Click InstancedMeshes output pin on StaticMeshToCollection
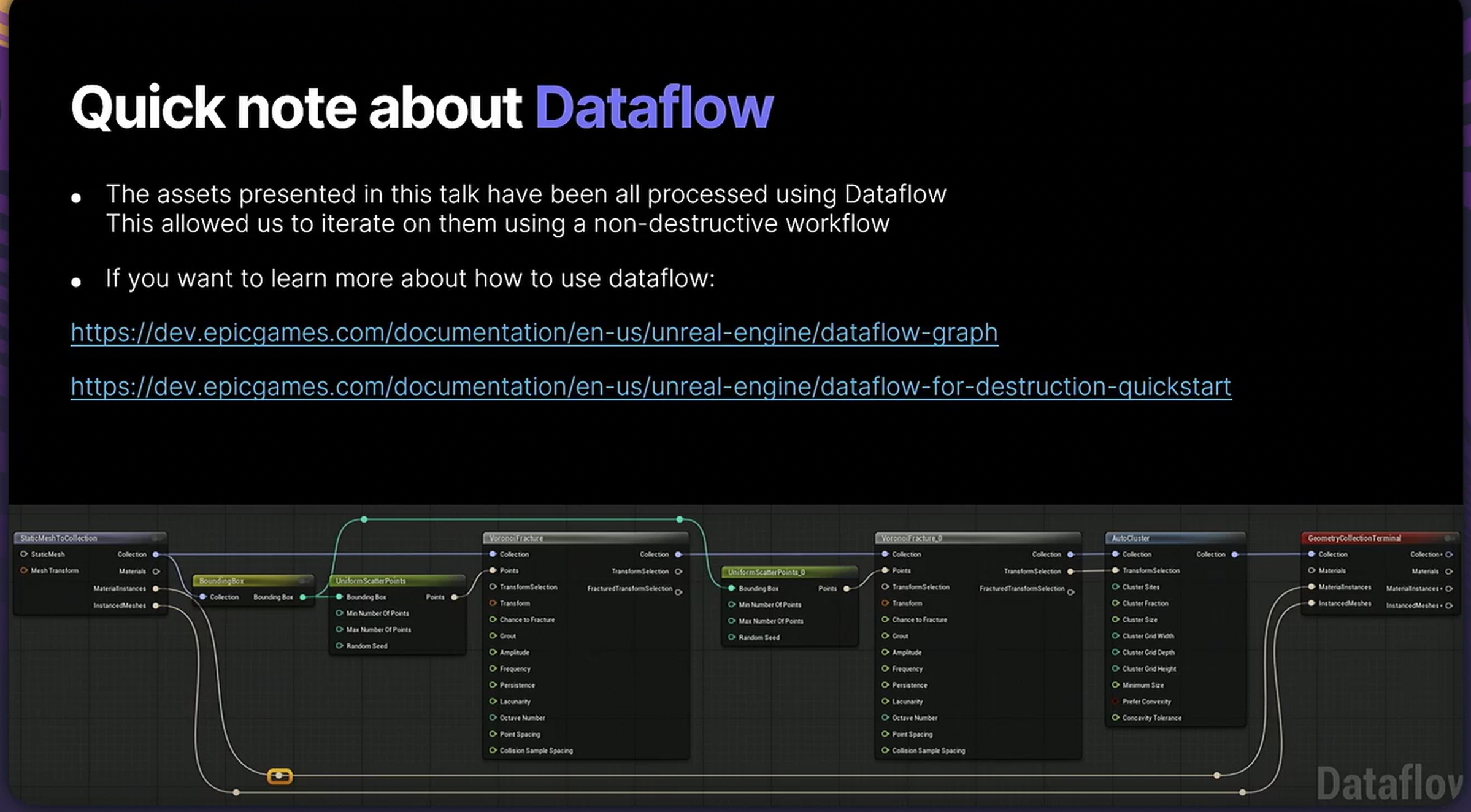This screenshot has height=812, width=1471. click(156, 605)
